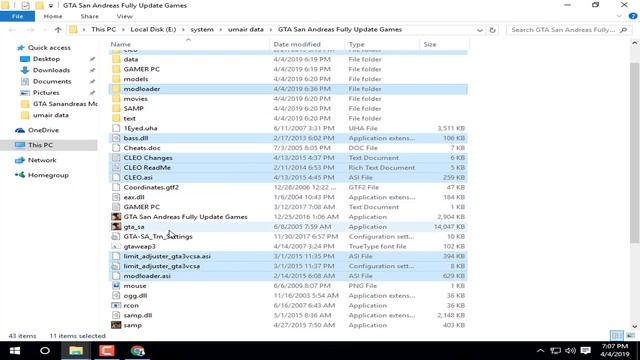Select the 'gtaweap3' font file icon

[116, 247]
